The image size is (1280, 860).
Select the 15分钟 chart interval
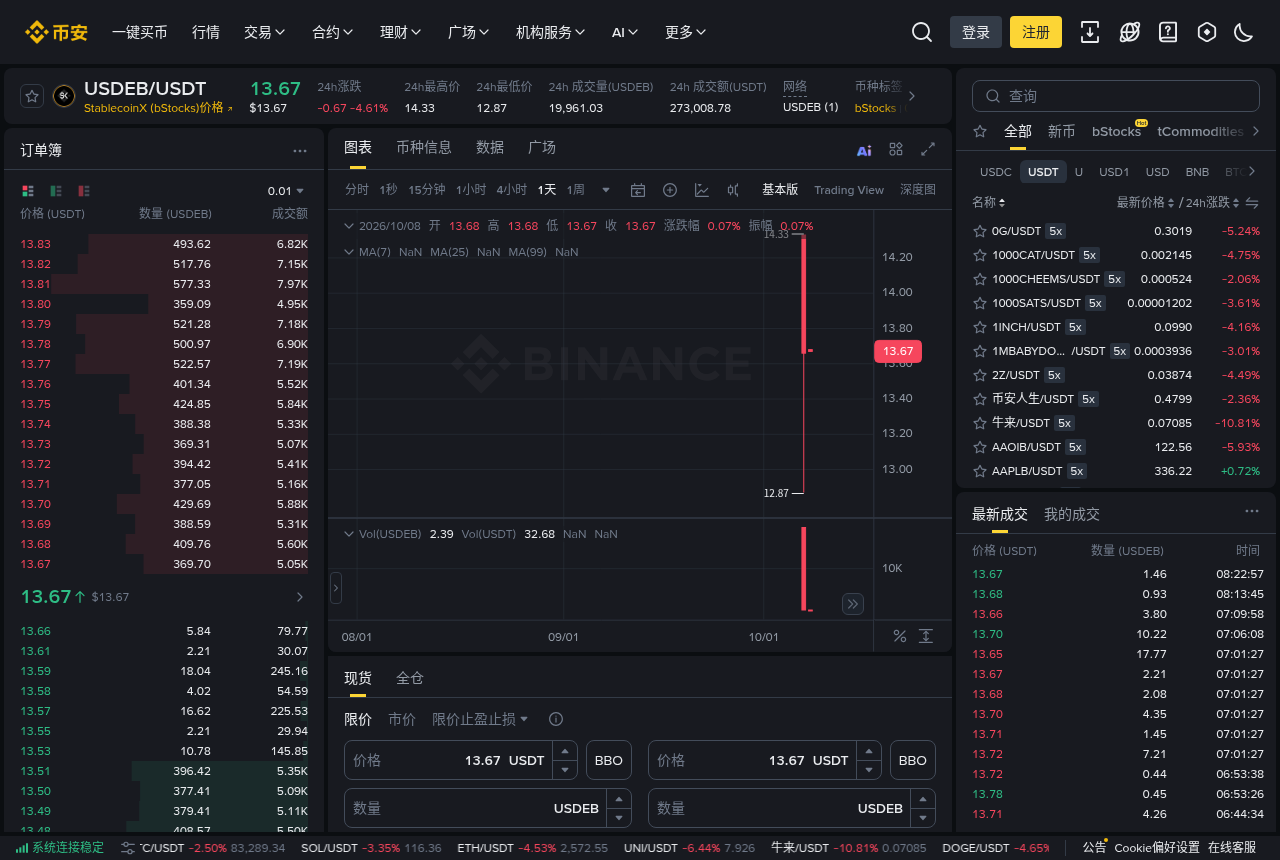pyautogui.click(x=427, y=190)
